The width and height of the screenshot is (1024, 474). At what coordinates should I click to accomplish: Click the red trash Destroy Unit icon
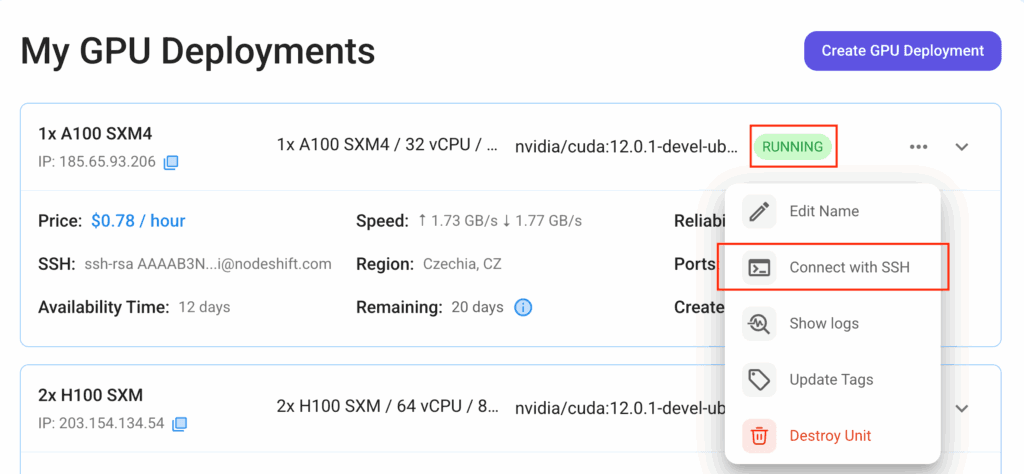click(760, 435)
